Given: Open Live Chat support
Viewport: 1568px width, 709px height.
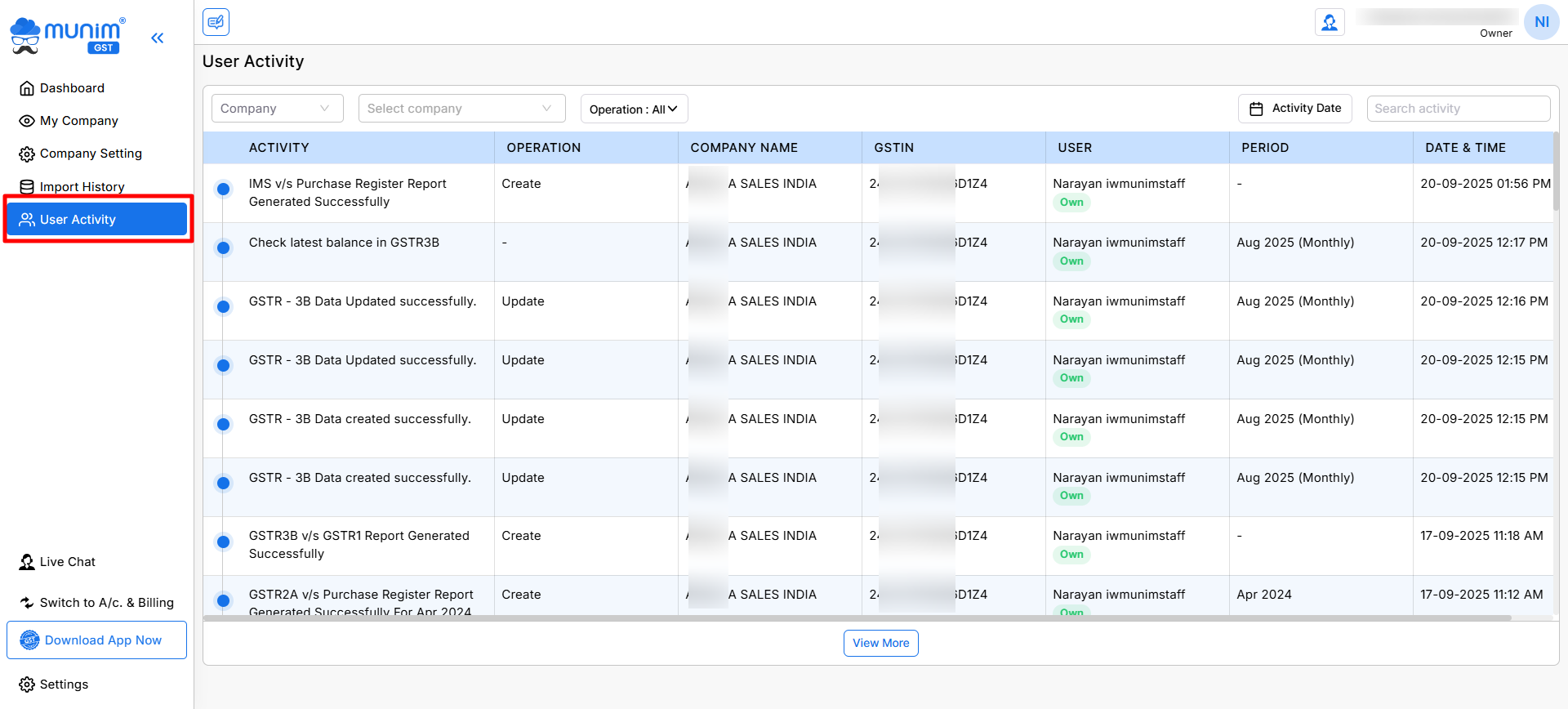Looking at the screenshot, I should tap(67, 562).
